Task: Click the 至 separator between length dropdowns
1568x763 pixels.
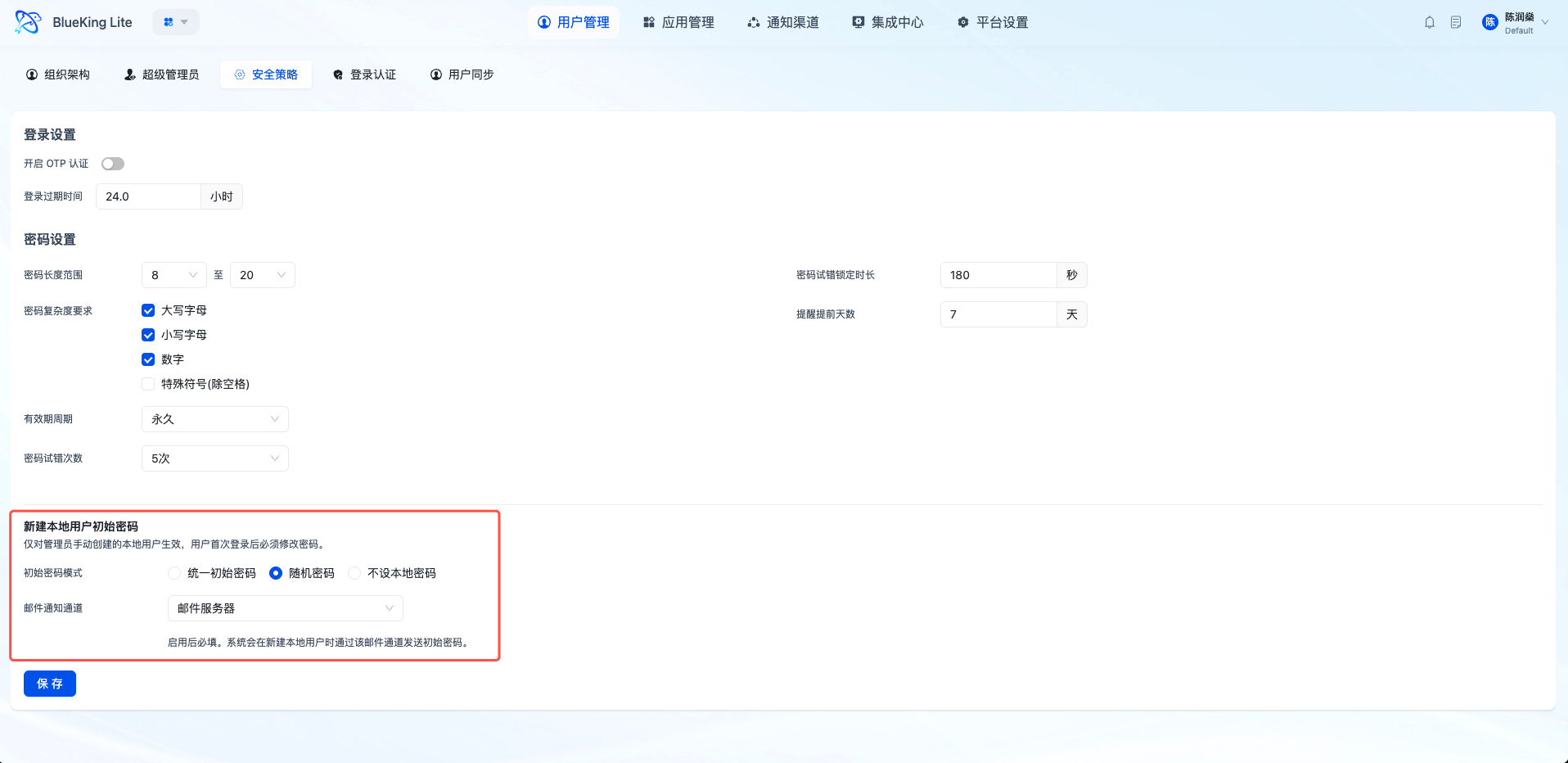Action: [219, 275]
